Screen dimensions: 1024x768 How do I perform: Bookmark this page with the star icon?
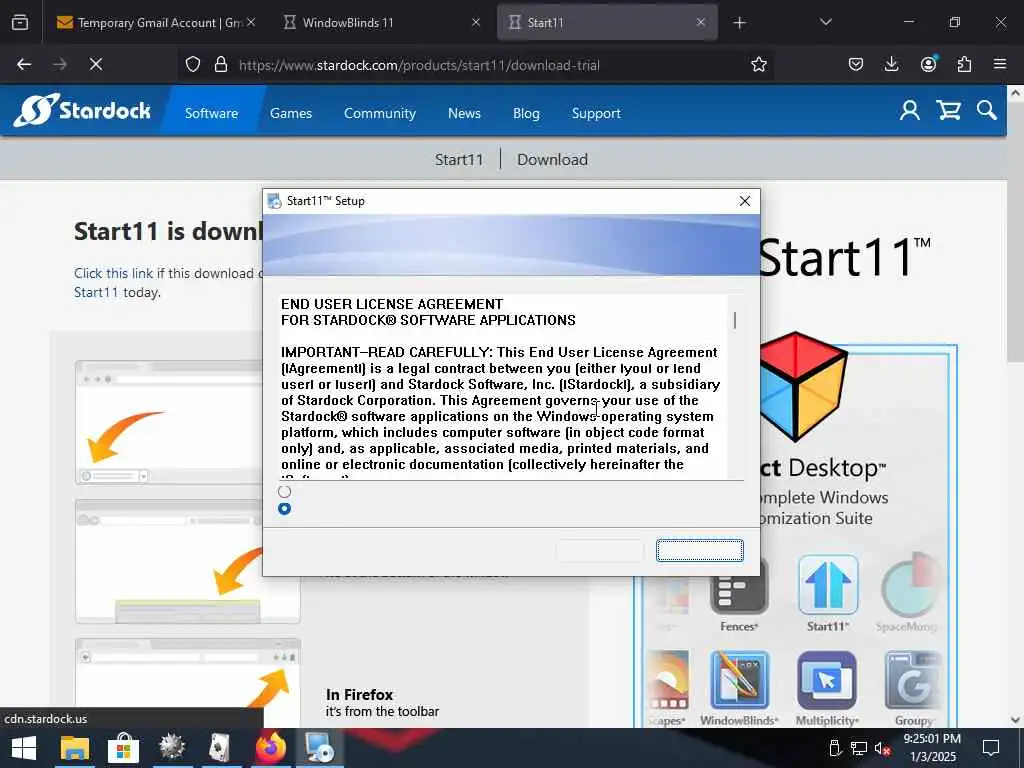click(x=758, y=64)
